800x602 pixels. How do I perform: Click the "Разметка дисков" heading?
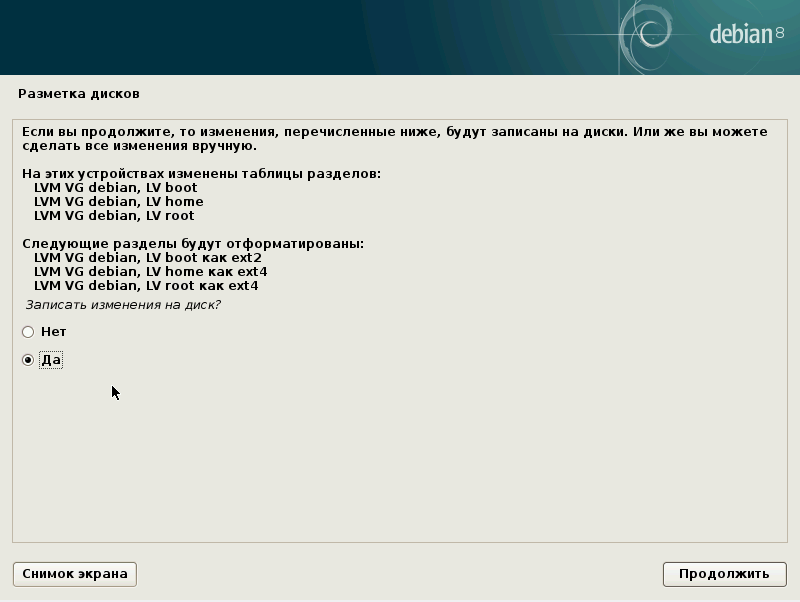(79, 94)
